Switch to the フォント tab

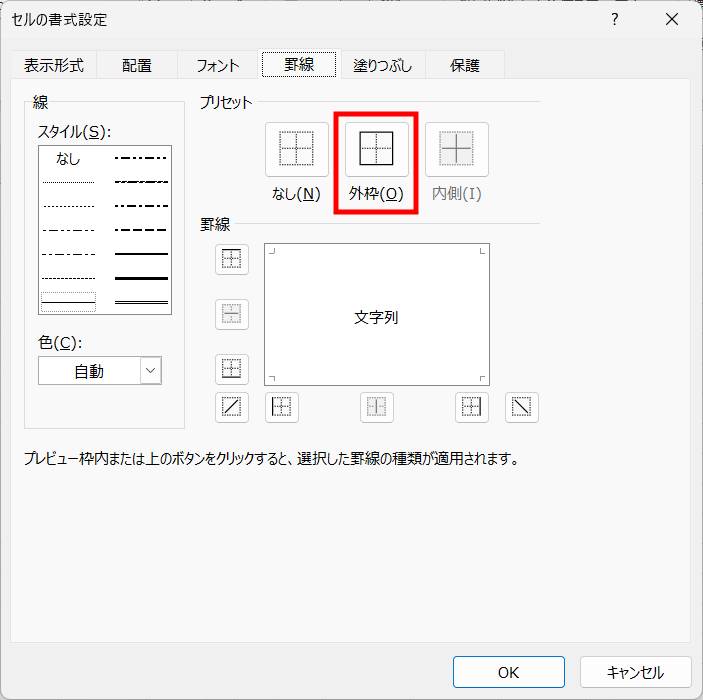(218, 65)
